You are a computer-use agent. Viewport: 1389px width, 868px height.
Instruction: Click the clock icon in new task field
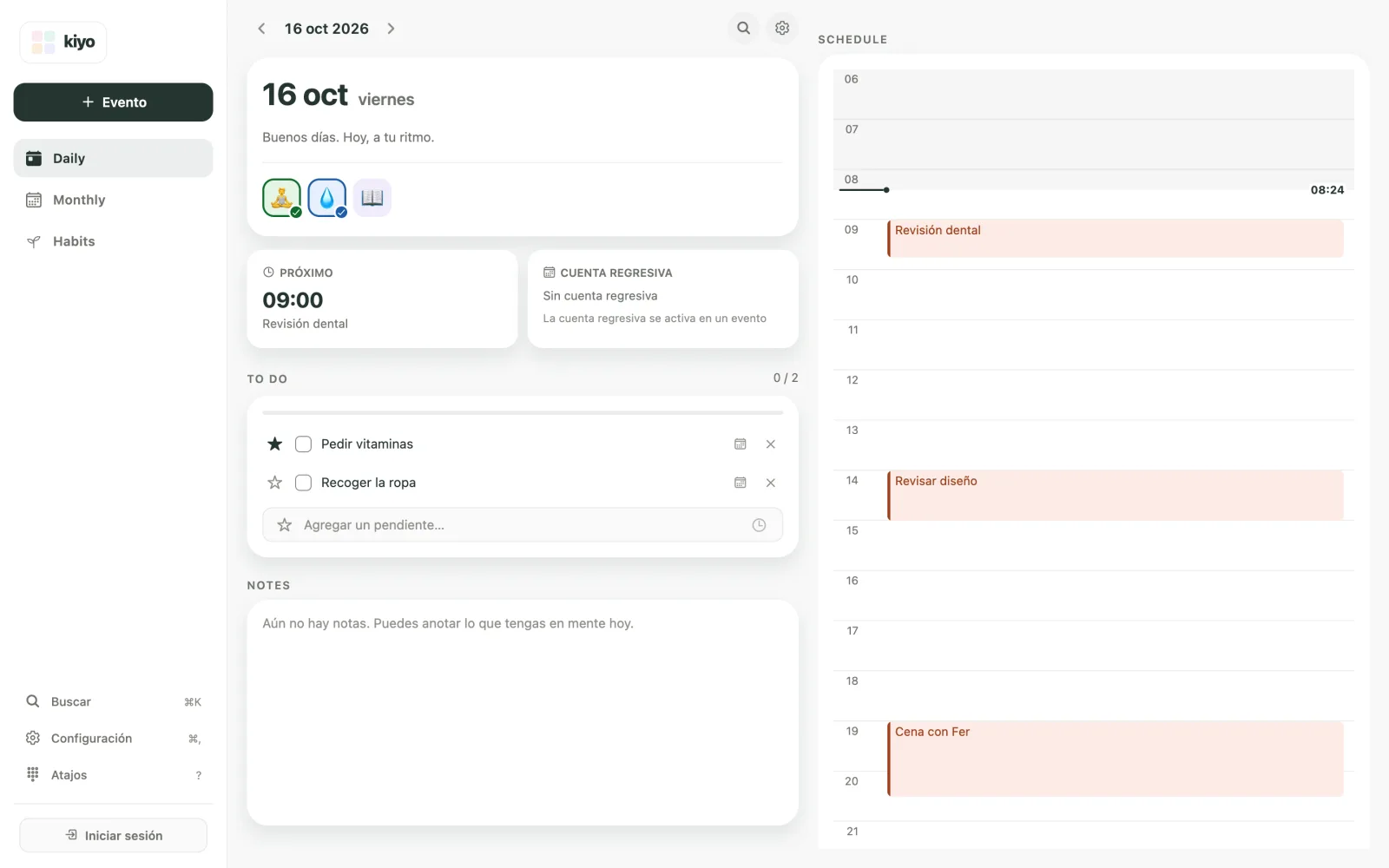point(759,525)
